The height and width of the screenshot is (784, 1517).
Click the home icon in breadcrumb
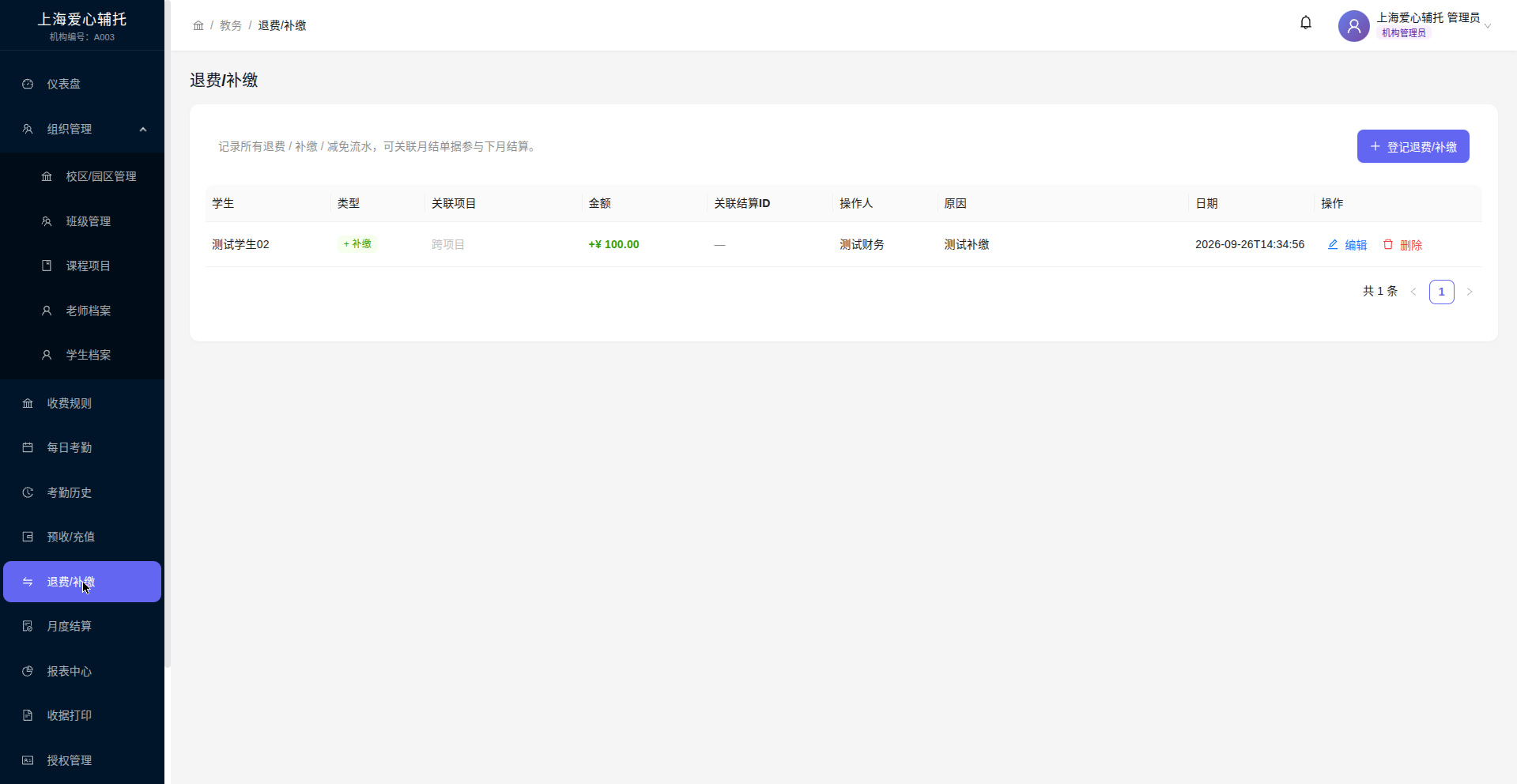[198, 25]
